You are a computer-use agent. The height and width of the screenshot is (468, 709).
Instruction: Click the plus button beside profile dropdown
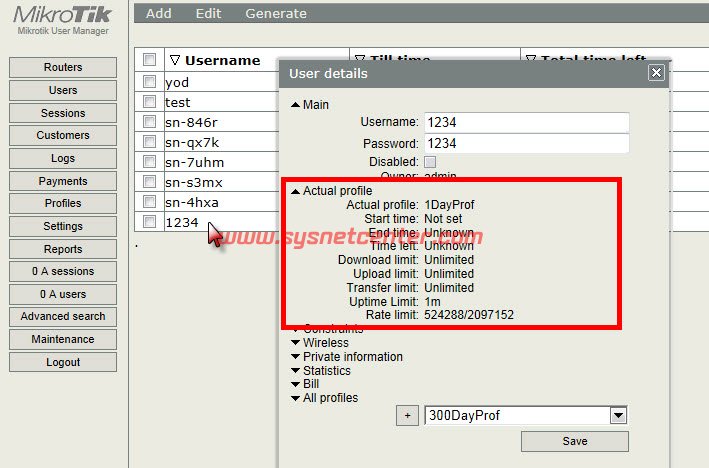(x=407, y=416)
